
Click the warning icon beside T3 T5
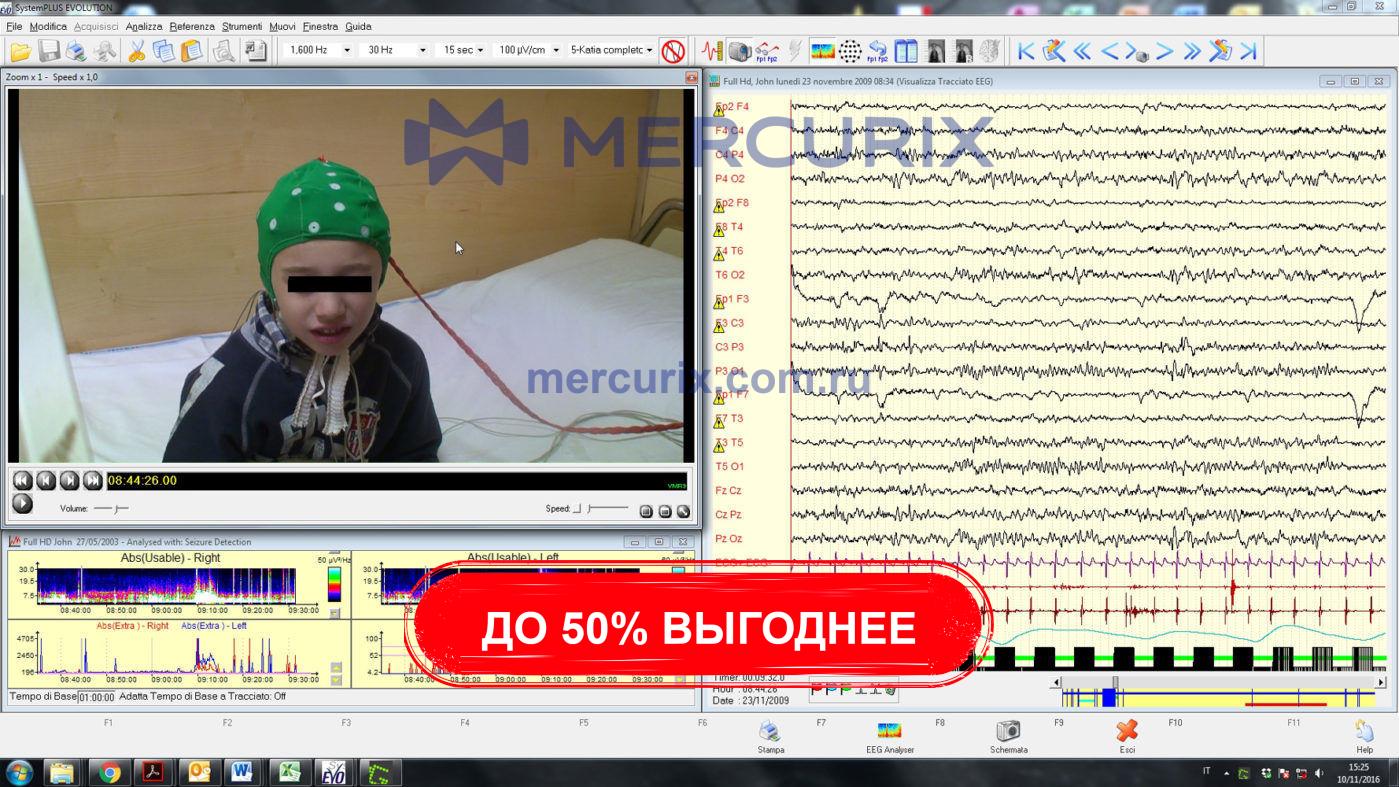(x=719, y=447)
